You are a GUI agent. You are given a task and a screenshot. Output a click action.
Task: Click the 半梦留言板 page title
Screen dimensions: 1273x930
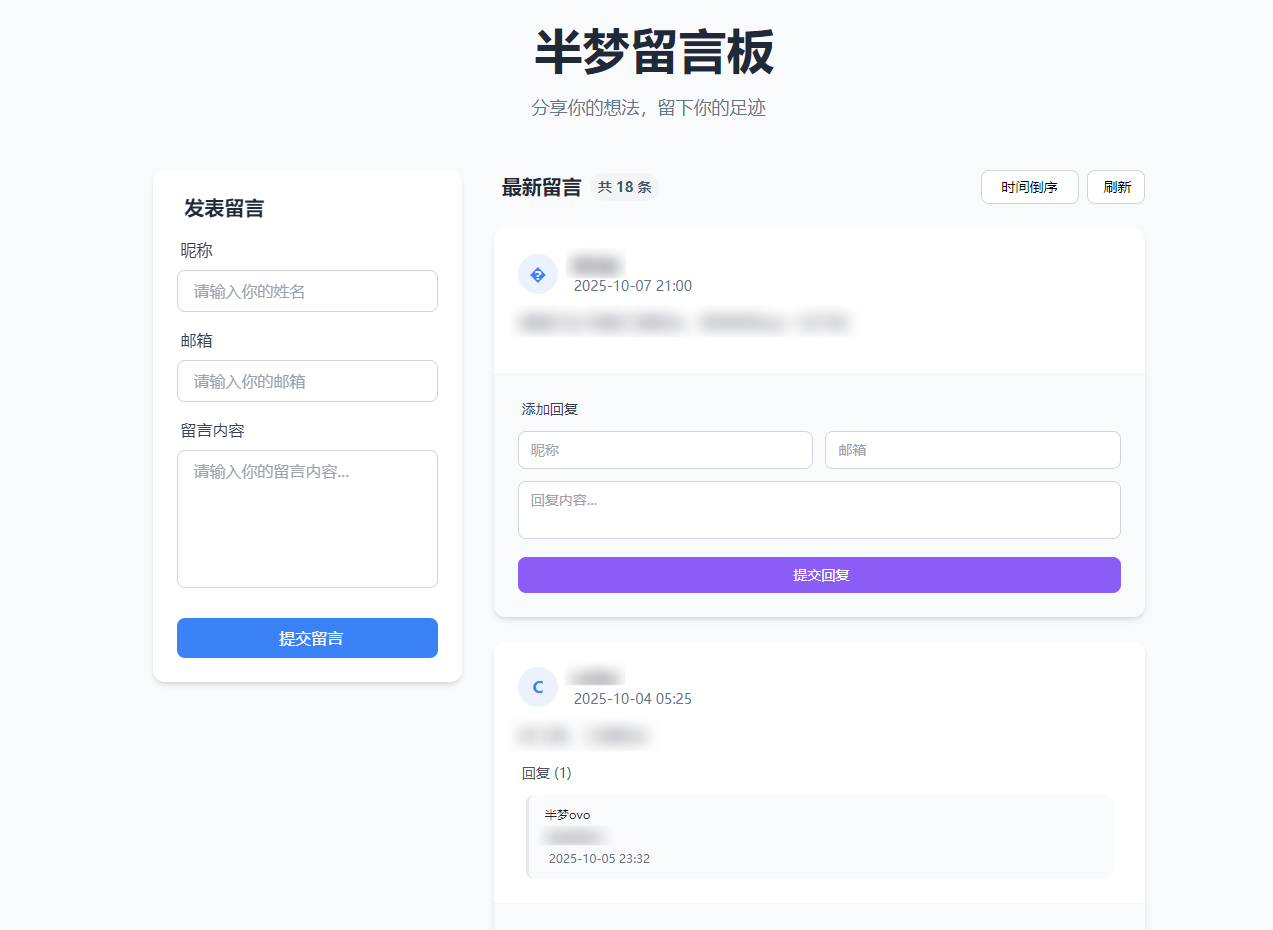(654, 52)
